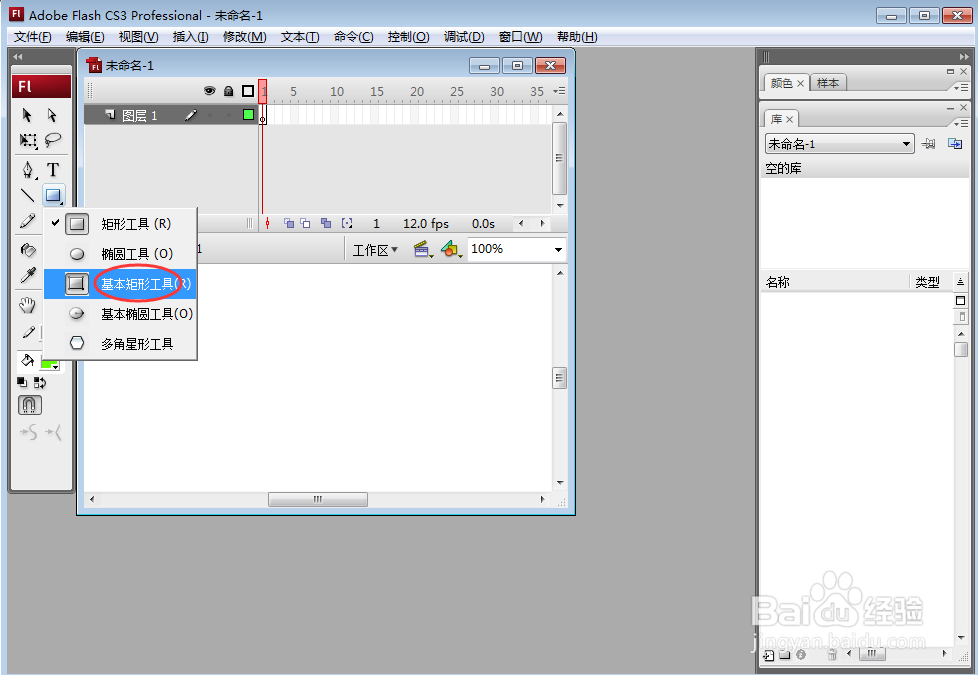
Task: Click the Library item properties icon
Action: tap(801, 654)
